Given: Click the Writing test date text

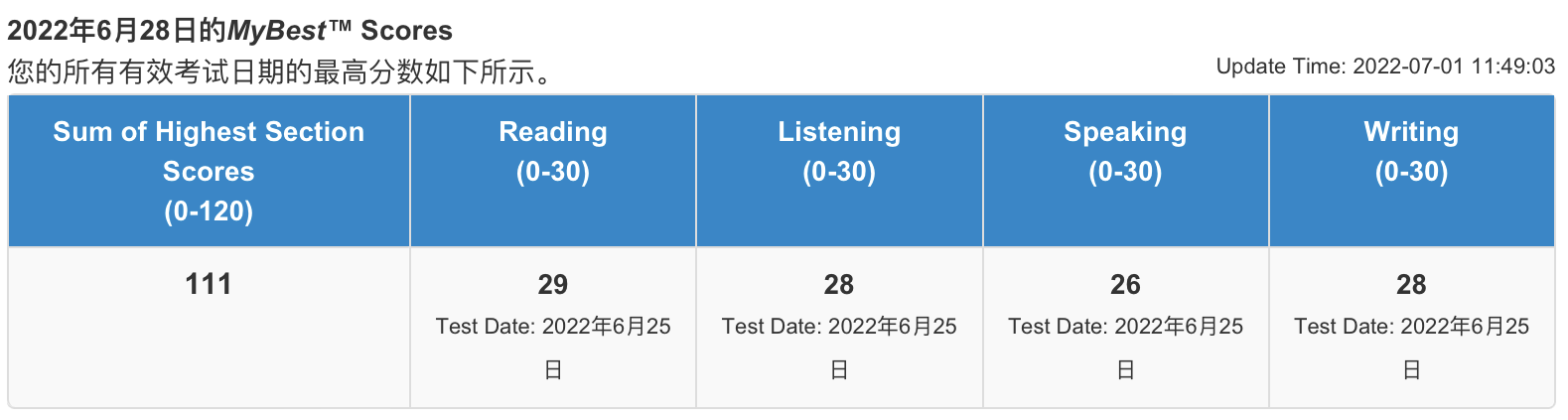Looking at the screenshot, I should 1411,348.
